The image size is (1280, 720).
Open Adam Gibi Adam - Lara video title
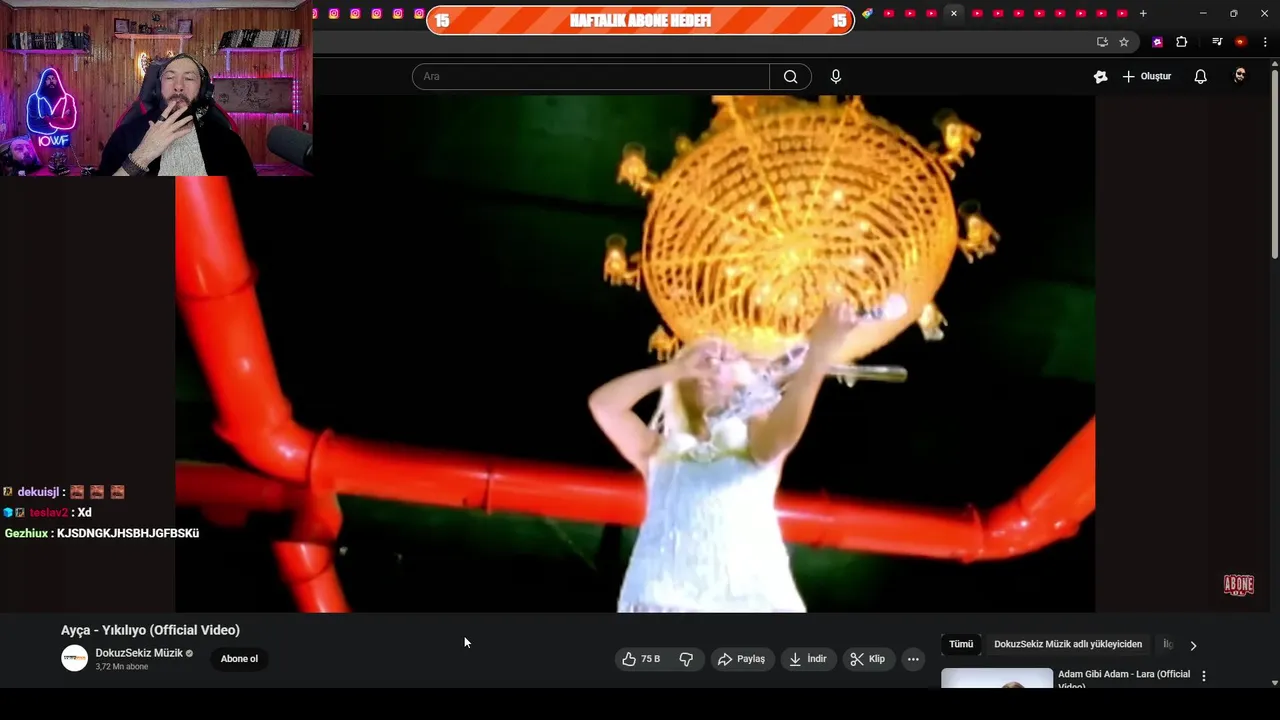click(1124, 680)
